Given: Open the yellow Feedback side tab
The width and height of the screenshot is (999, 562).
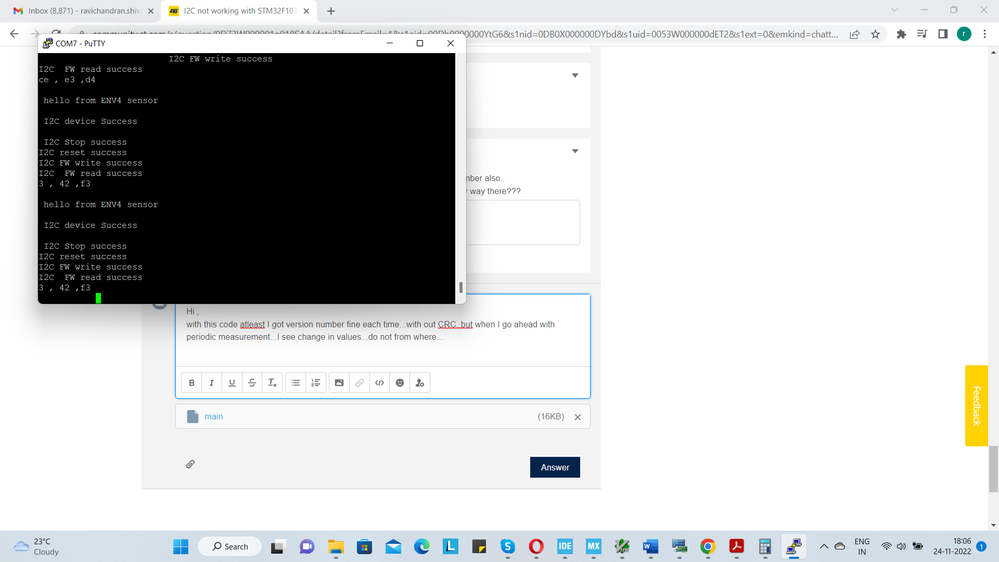Looking at the screenshot, I should click(x=976, y=405).
